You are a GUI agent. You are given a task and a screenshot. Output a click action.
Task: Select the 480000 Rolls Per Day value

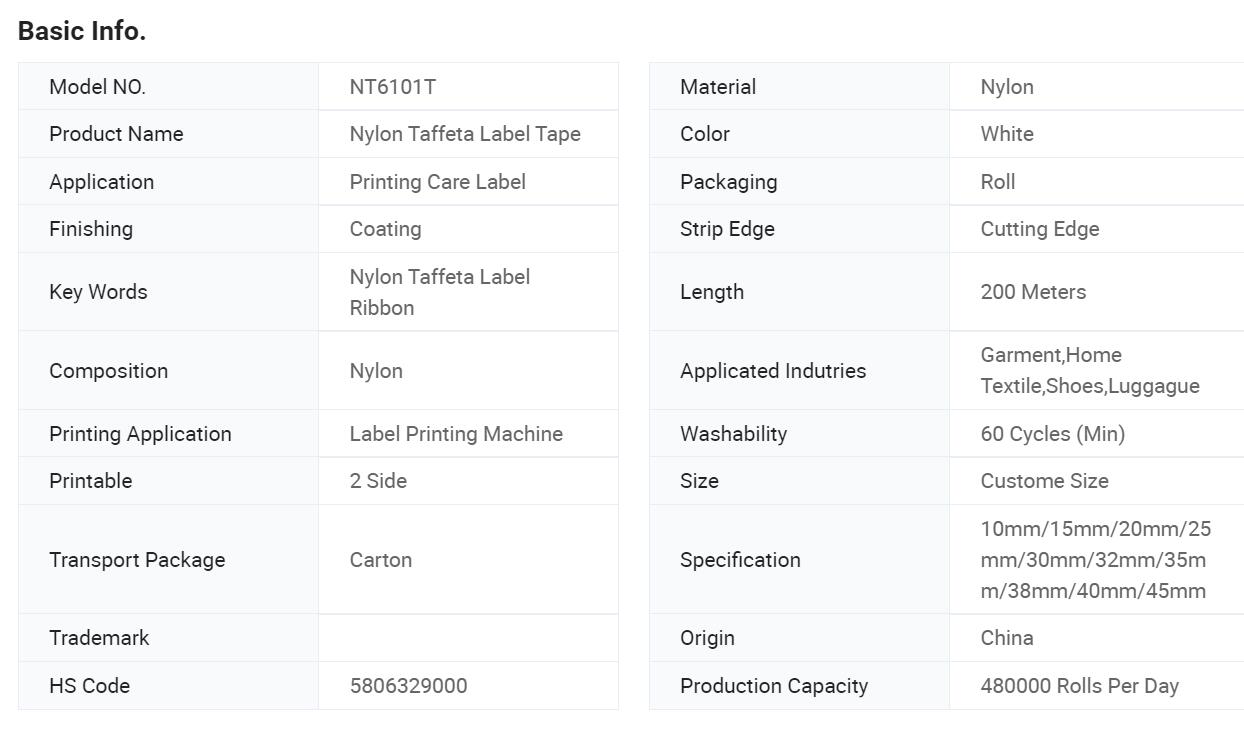[1079, 686]
